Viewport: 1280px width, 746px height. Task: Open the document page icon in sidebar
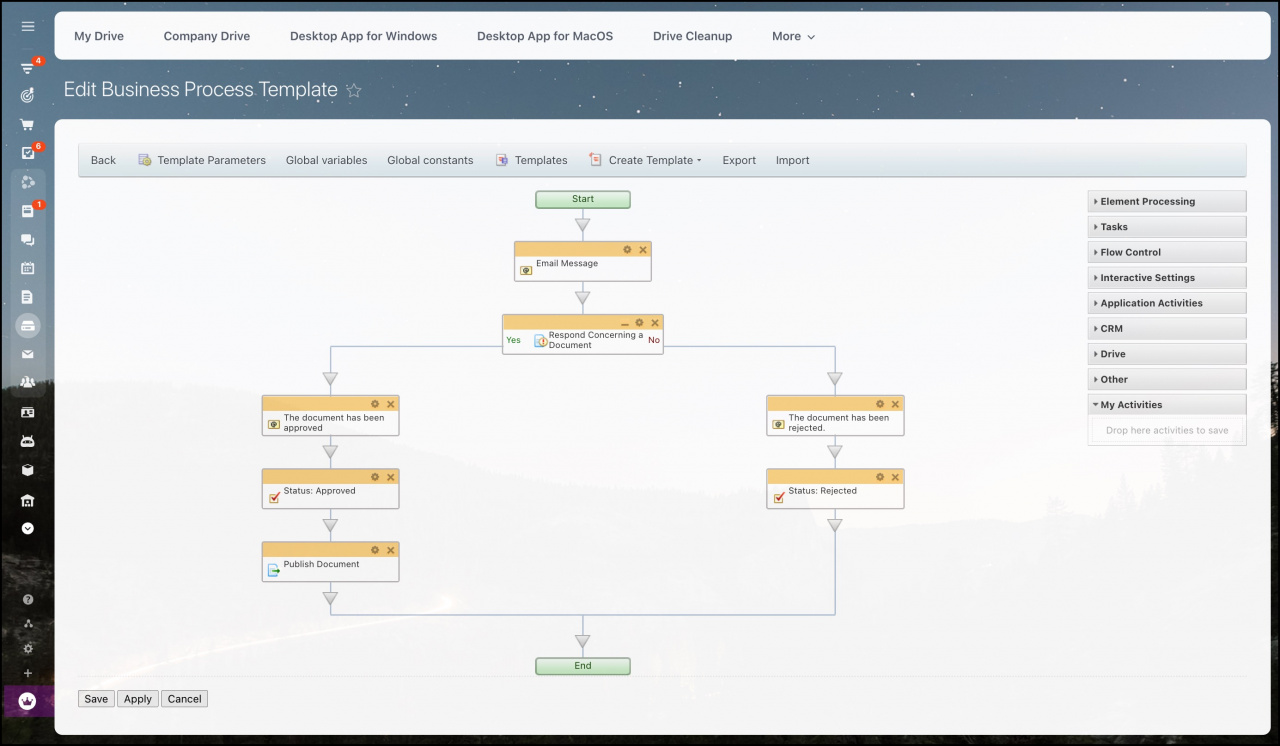[x=28, y=297]
